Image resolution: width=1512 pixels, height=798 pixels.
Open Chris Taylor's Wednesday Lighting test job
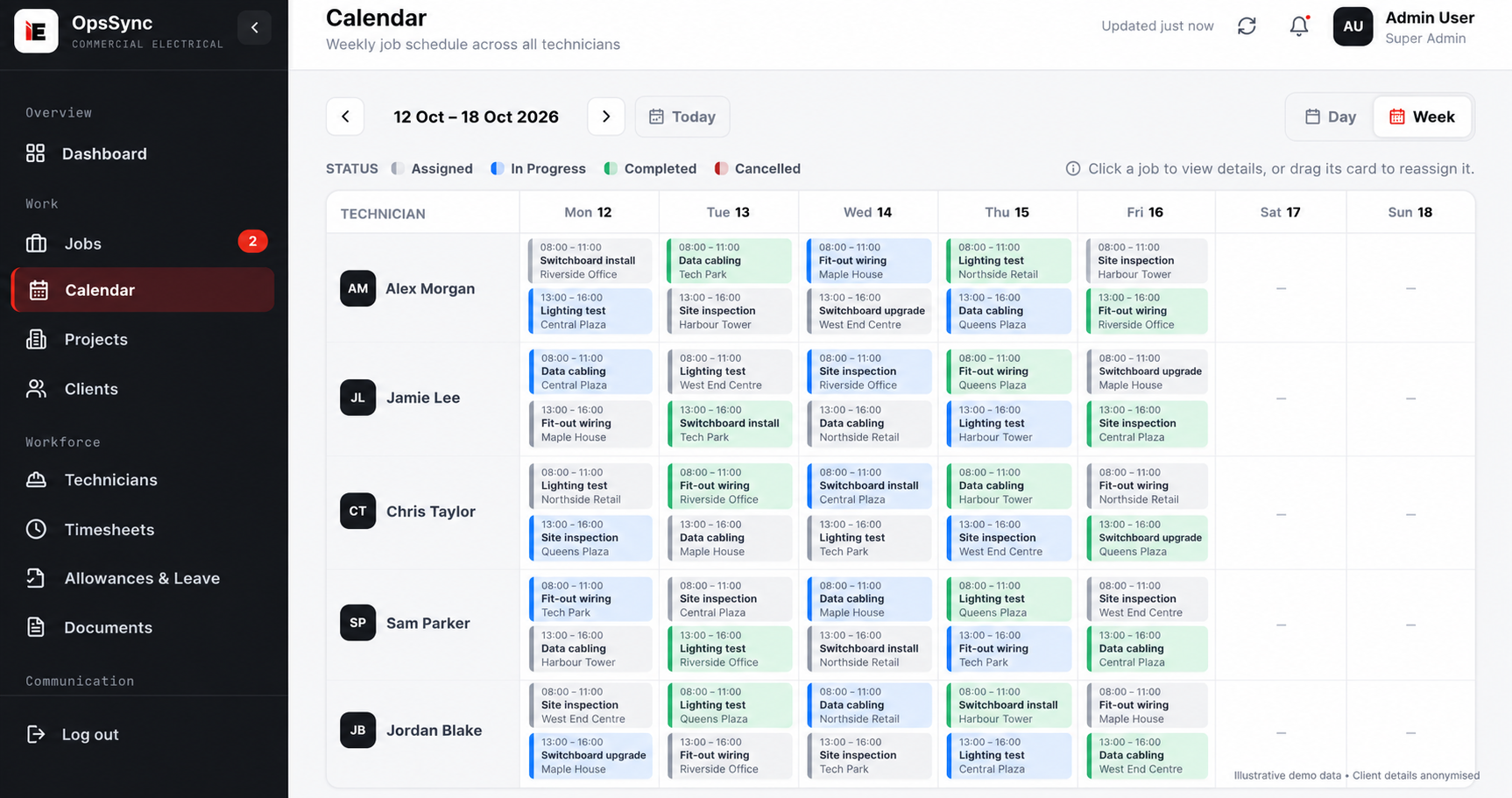coord(869,538)
